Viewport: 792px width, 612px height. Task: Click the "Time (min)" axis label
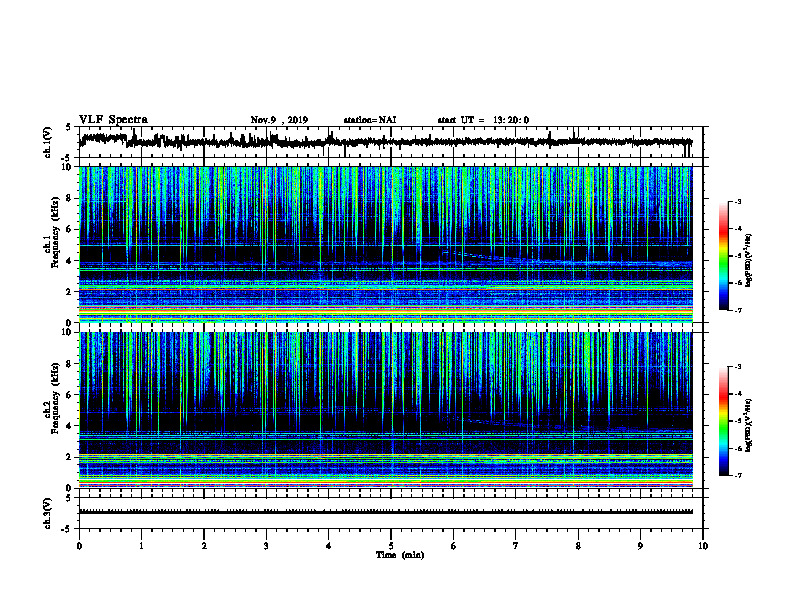click(x=400, y=555)
